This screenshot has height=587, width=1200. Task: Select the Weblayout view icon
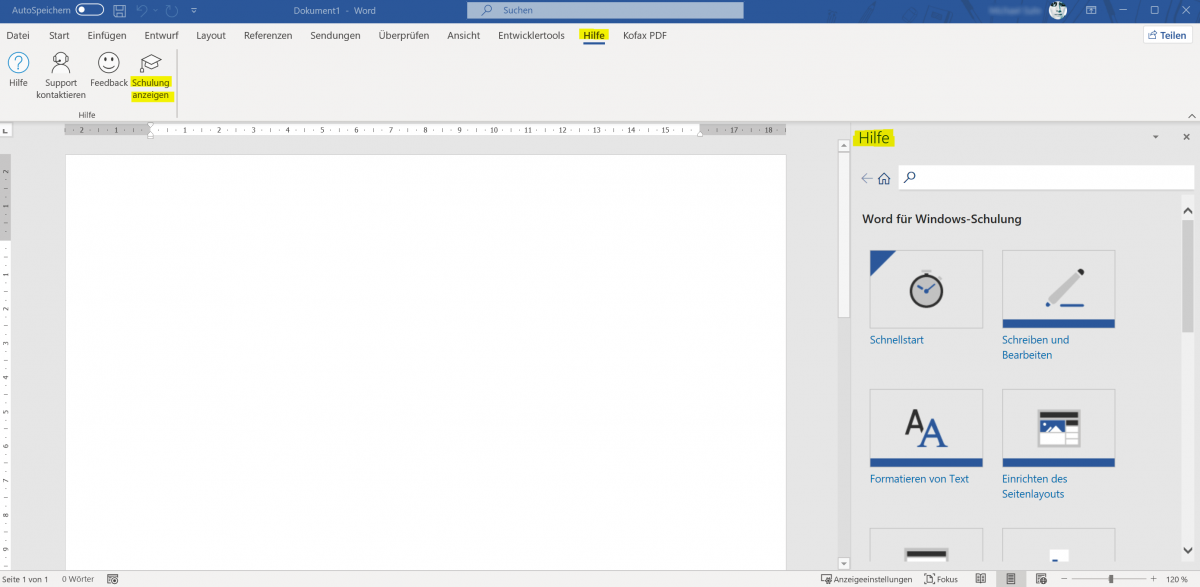(x=1041, y=578)
